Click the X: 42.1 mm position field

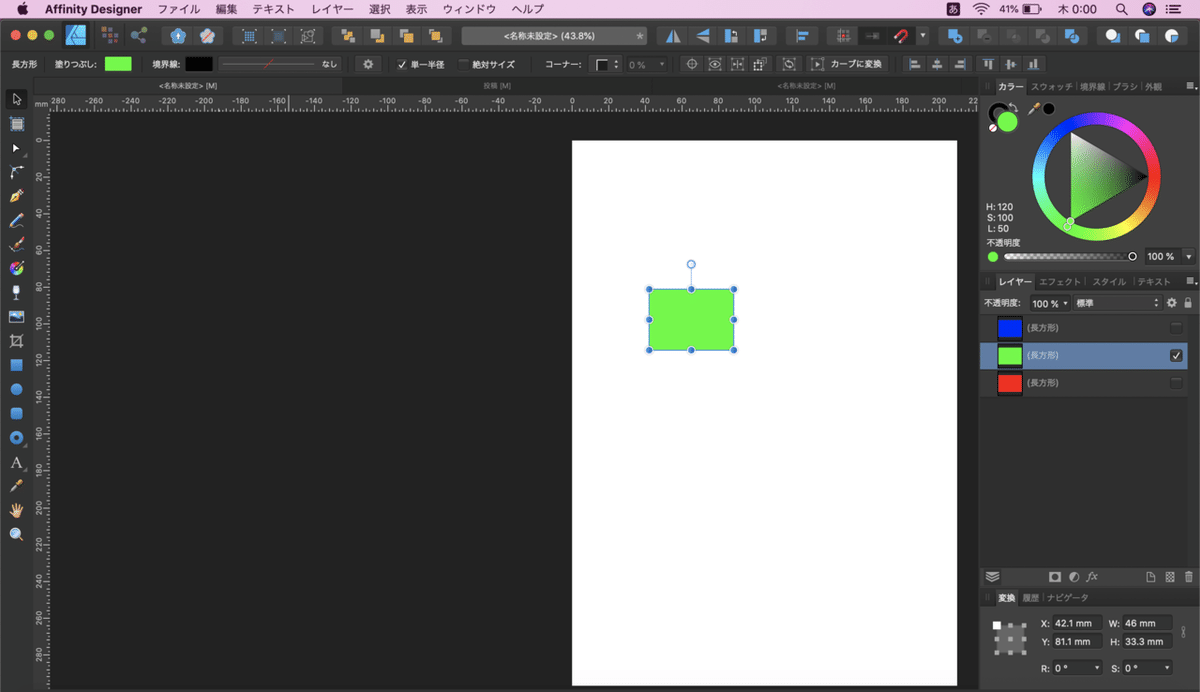pos(1078,623)
